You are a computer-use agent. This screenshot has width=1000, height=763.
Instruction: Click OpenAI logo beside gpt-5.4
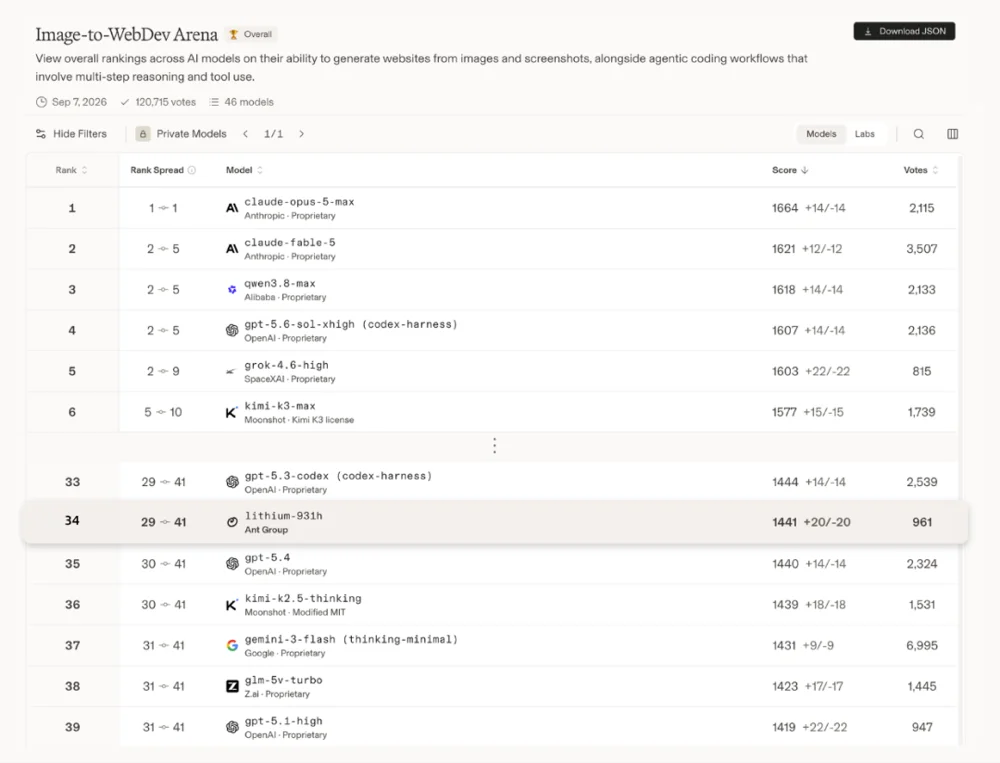(x=232, y=564)
